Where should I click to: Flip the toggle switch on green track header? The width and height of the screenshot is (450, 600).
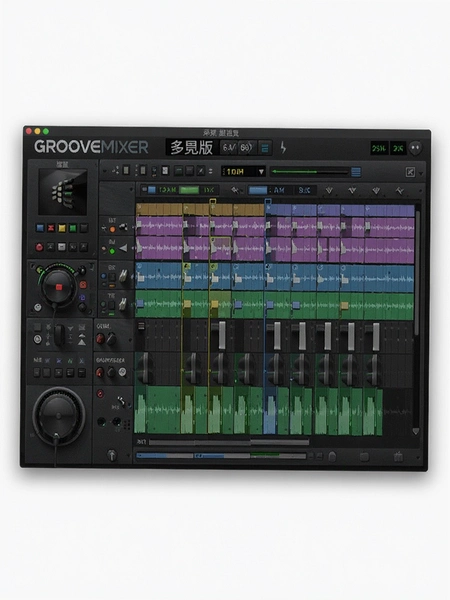click(122, 305)
